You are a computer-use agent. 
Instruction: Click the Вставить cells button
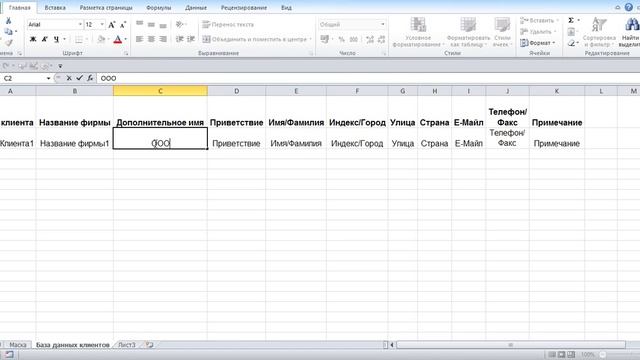[x=539, y=20]
